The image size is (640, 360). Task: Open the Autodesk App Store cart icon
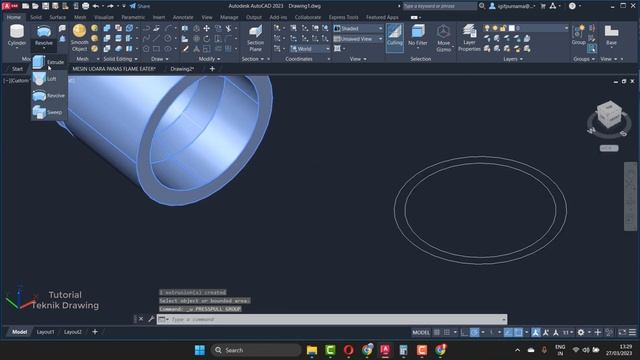coord(543,6)
